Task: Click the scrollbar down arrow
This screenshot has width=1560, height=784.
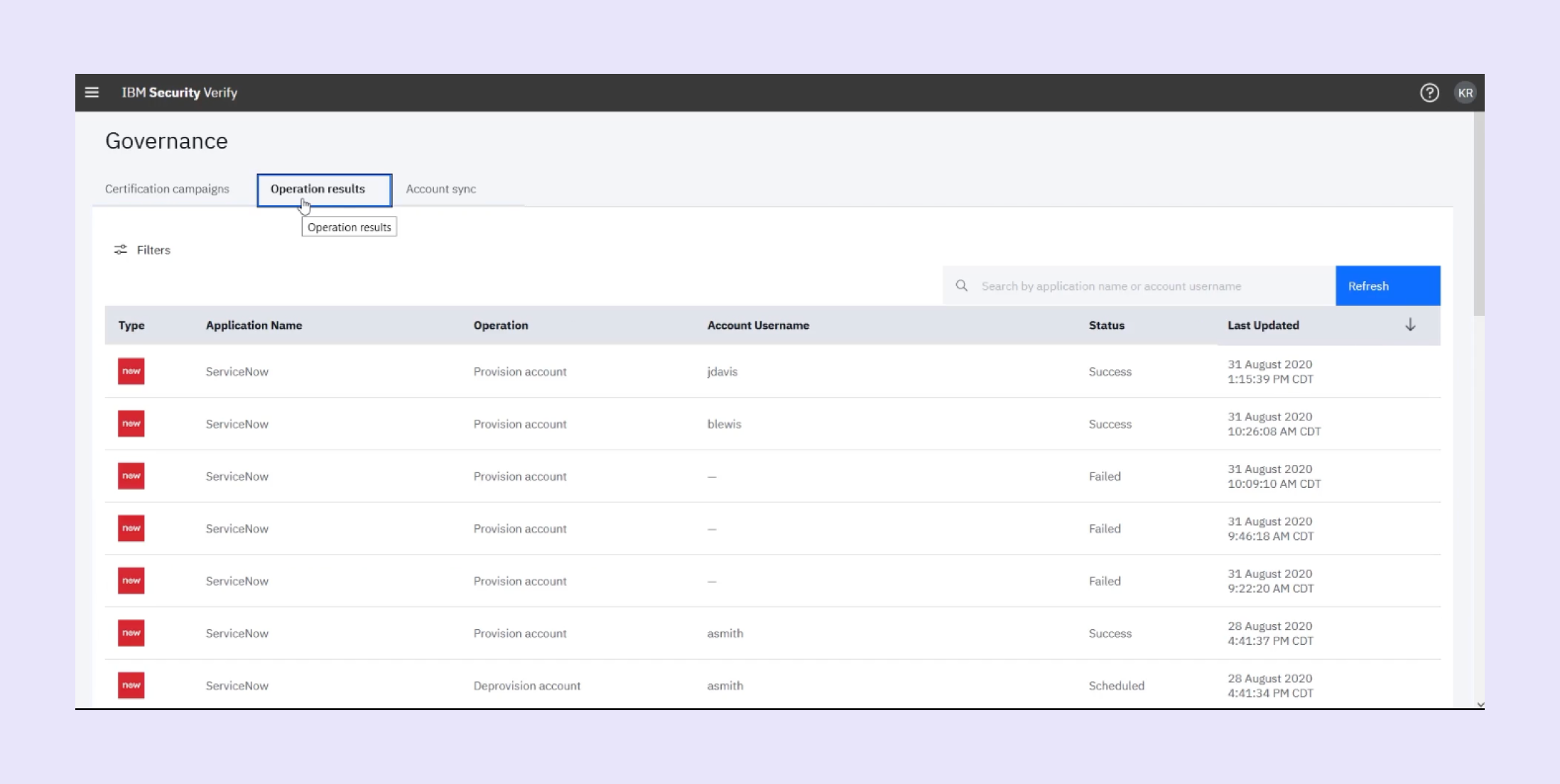Action: (x=1480, y=704)
